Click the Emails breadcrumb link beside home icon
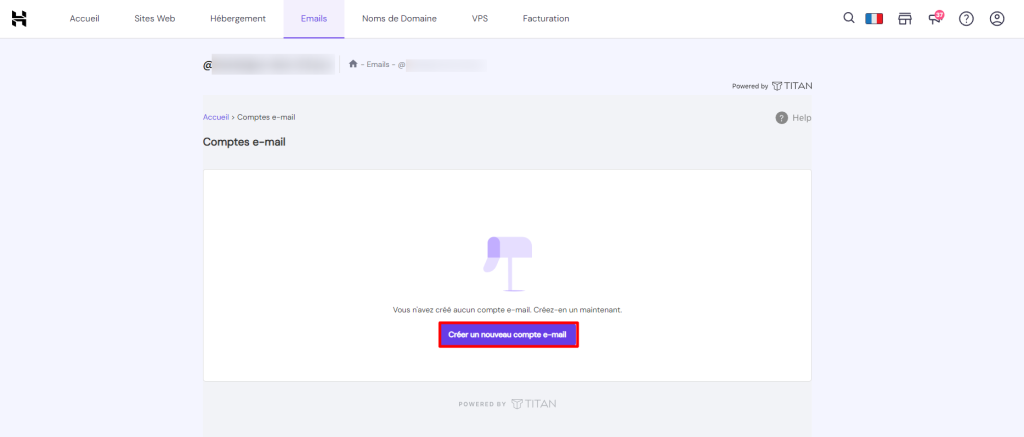This screenshot has width=1024, height=437. click(x=378, y=65)
